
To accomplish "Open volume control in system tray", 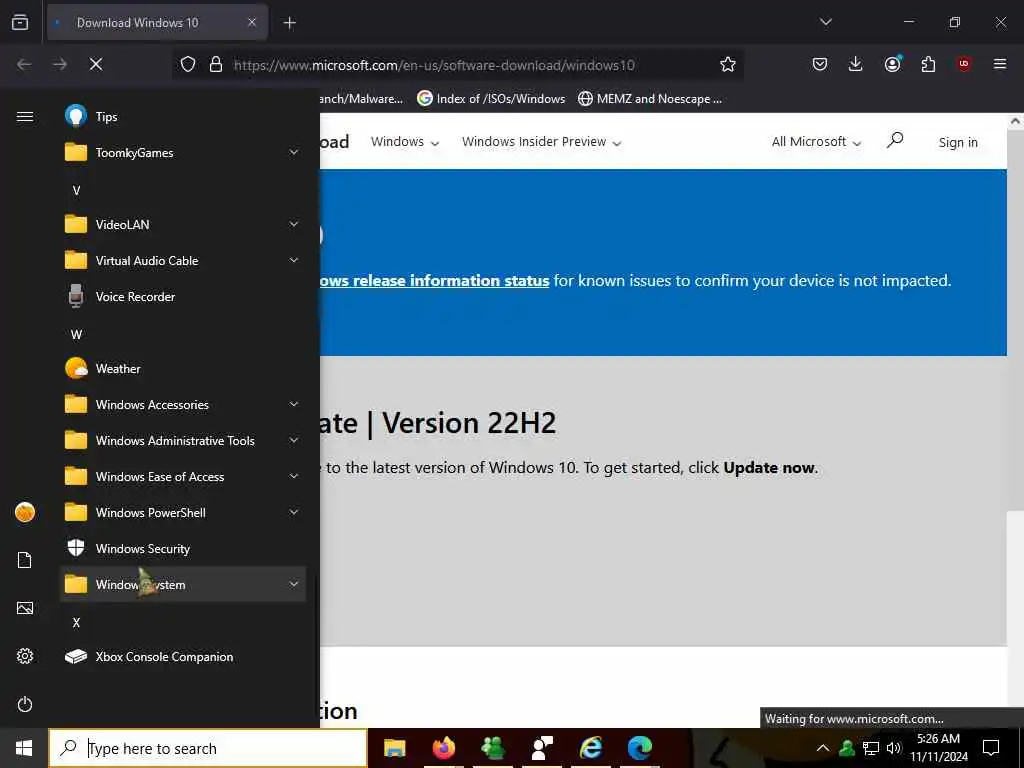I will 894,748.
